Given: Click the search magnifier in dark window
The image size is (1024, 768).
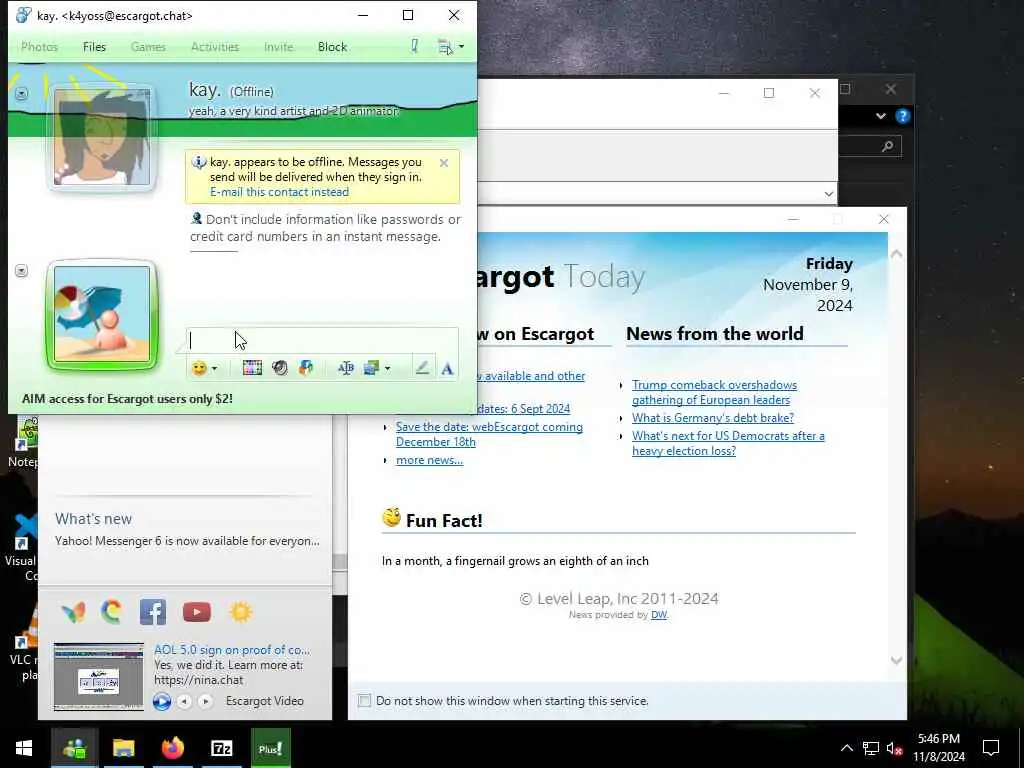Looking at the screenshot, I should click(887, 146).
